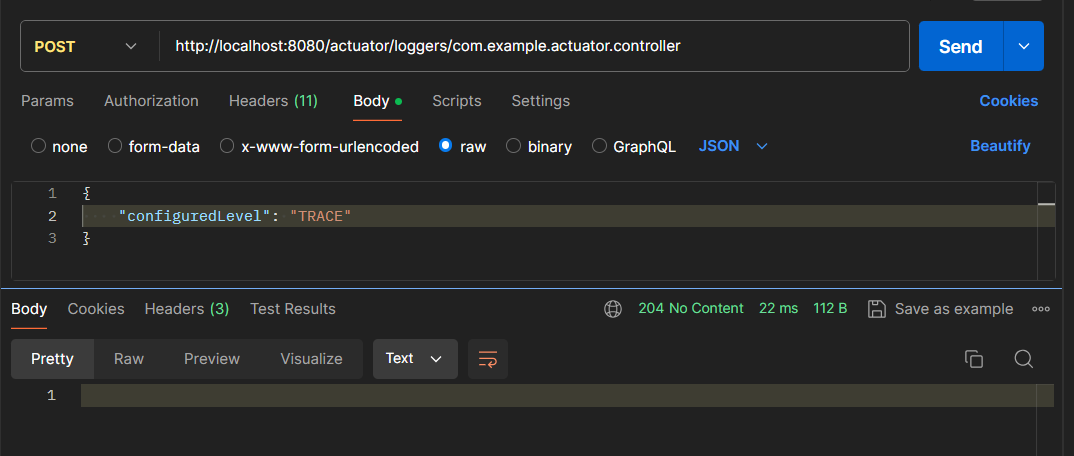Send the POST request
Screen dimensions: 1074x456
coord(961,47)
